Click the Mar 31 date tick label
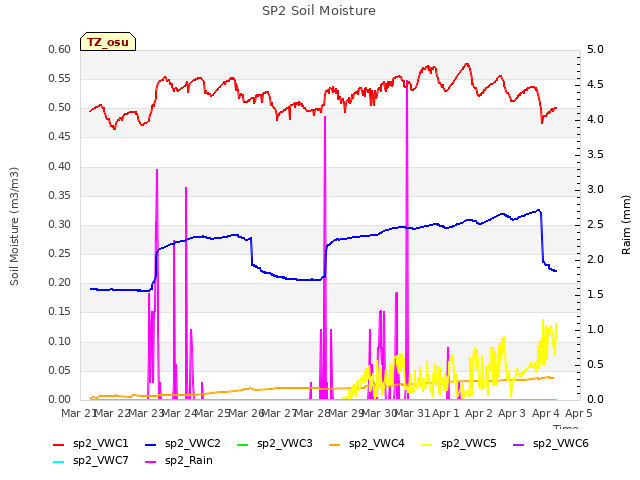The height and width of the screenshot is (480, 640). pos(413,413)
